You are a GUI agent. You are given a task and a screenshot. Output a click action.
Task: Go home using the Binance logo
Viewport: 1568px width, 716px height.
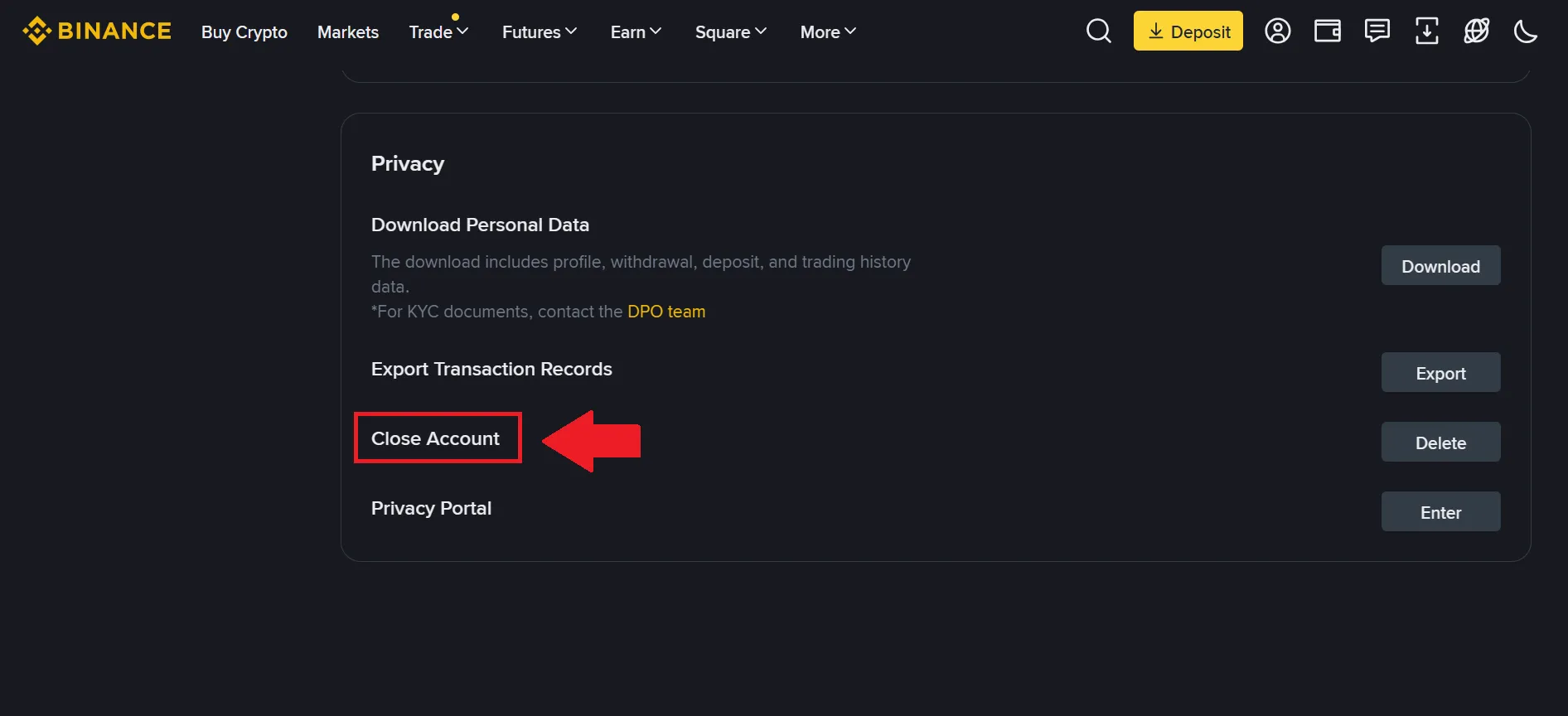(x=97, y=31)
